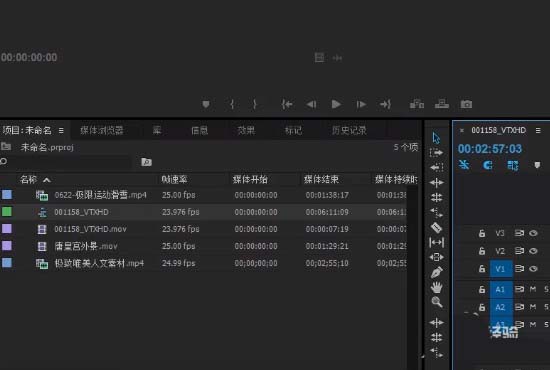Toggle linked selection in timeline
Viewport: 550px width, 370px height.
[512, 165]
